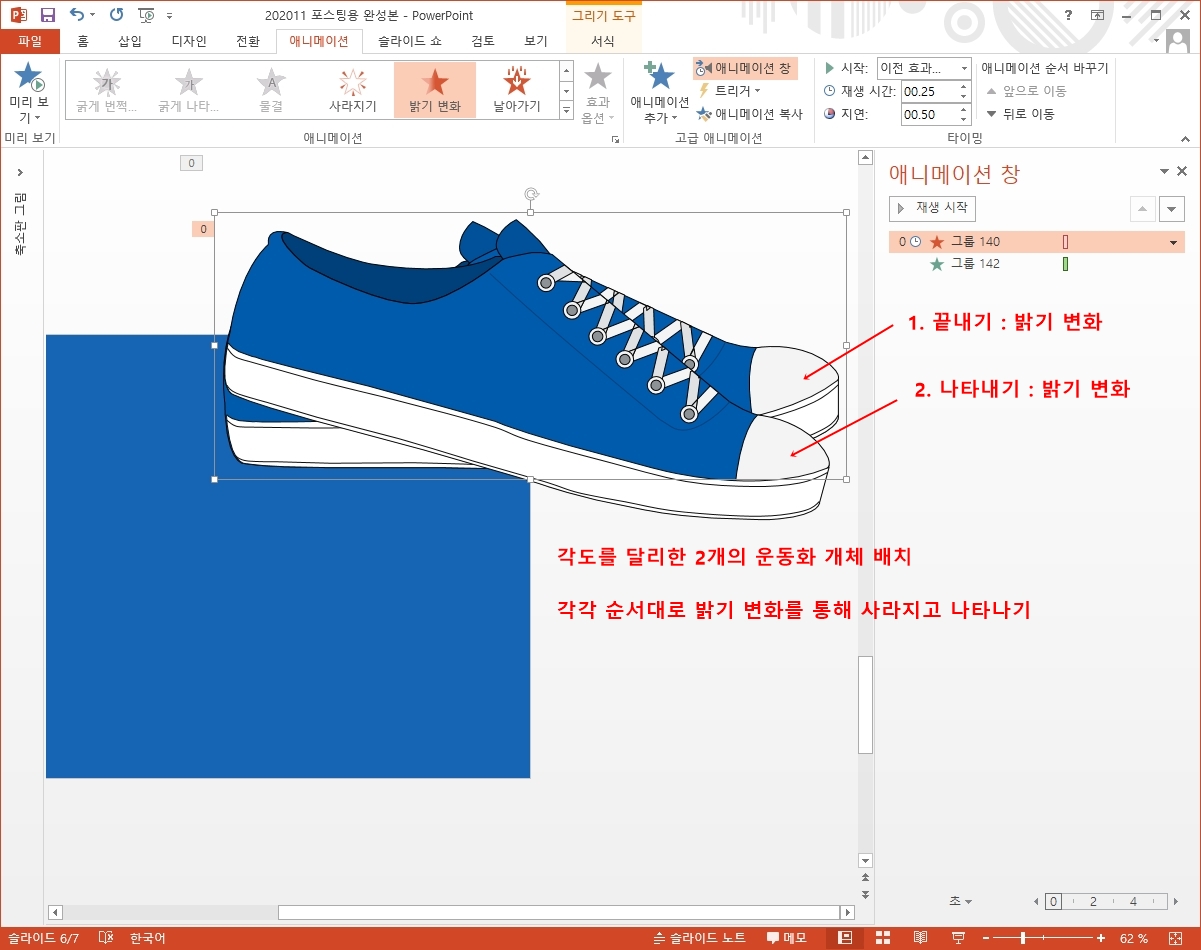
Task: Open the 초 seconds zoom dropdown
Action: (960, 901)
